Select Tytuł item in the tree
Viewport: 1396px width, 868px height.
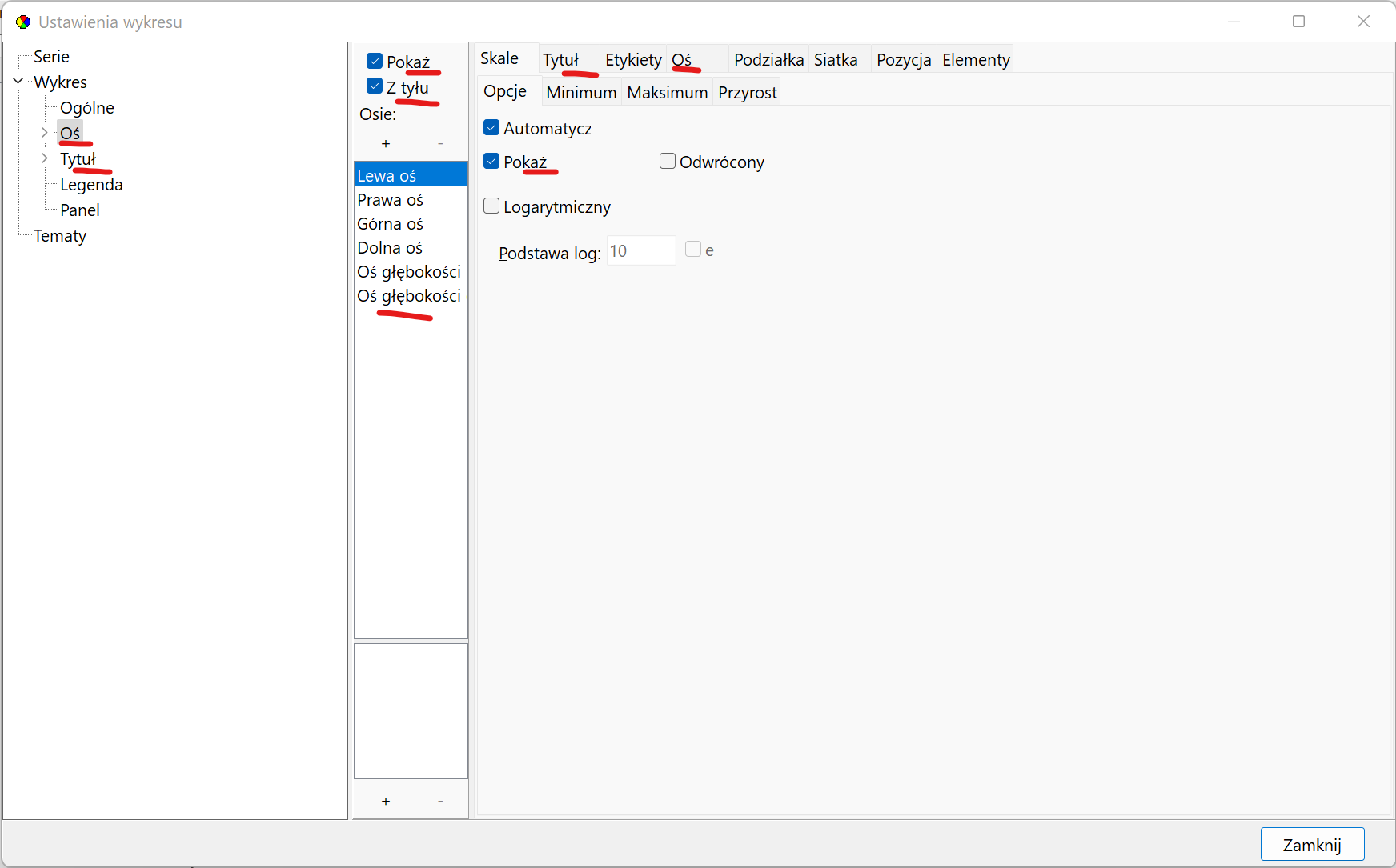click(78, 159)
